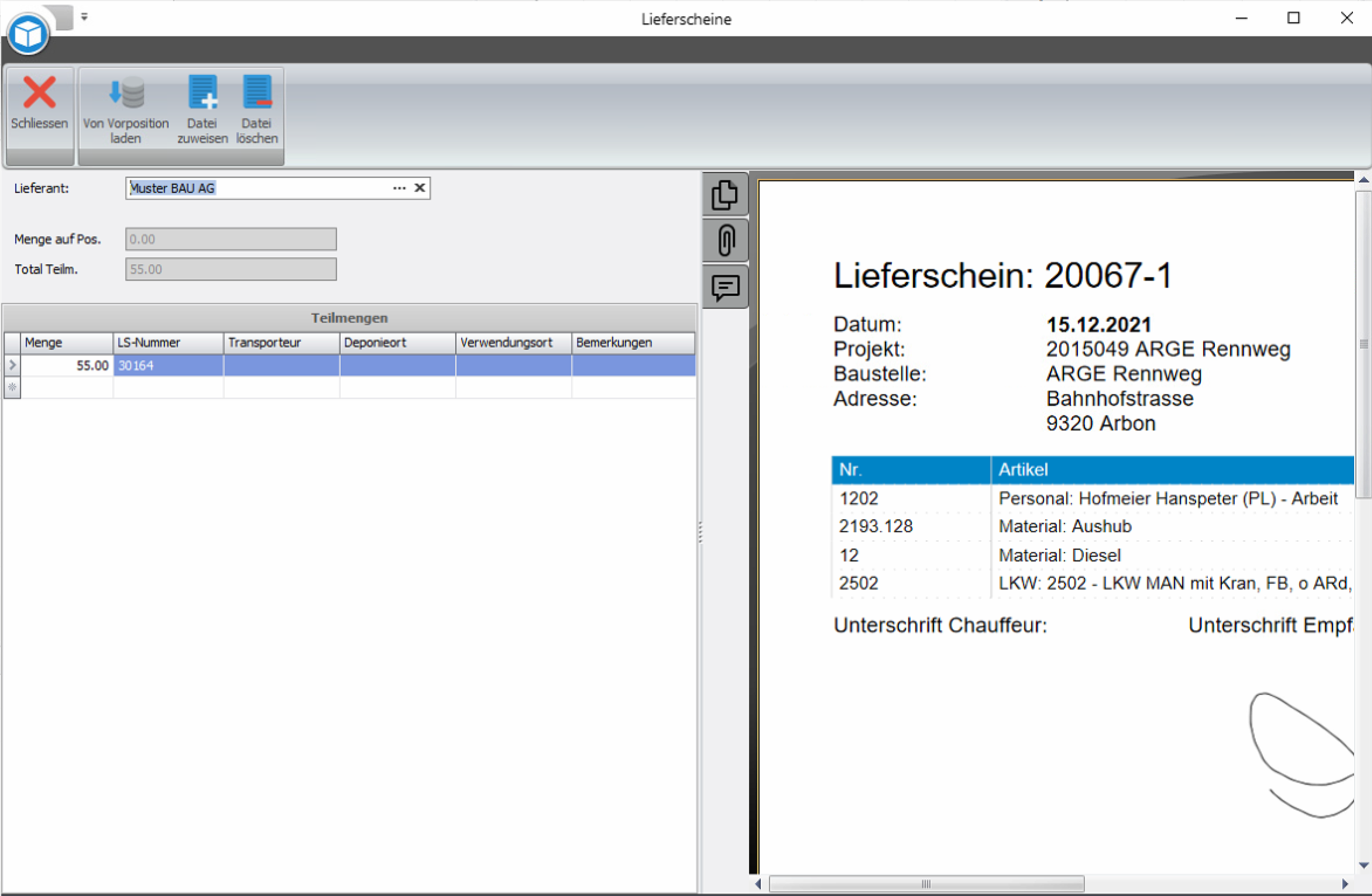
Task: Click preview horizontal scrollbar left arrow
Action: (x=758, y=884)
